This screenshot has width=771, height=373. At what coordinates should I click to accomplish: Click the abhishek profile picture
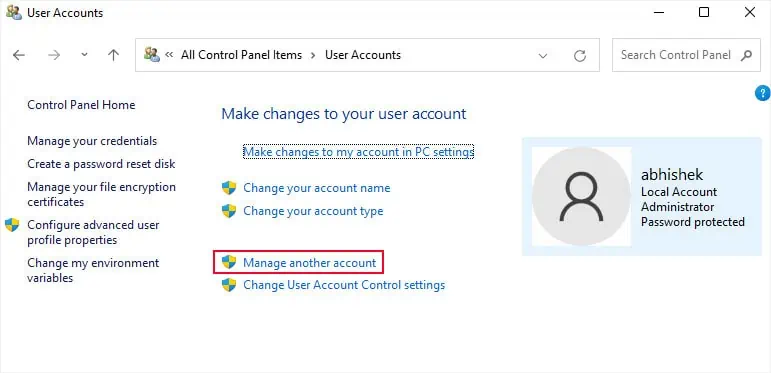click(x=581, y=196)
